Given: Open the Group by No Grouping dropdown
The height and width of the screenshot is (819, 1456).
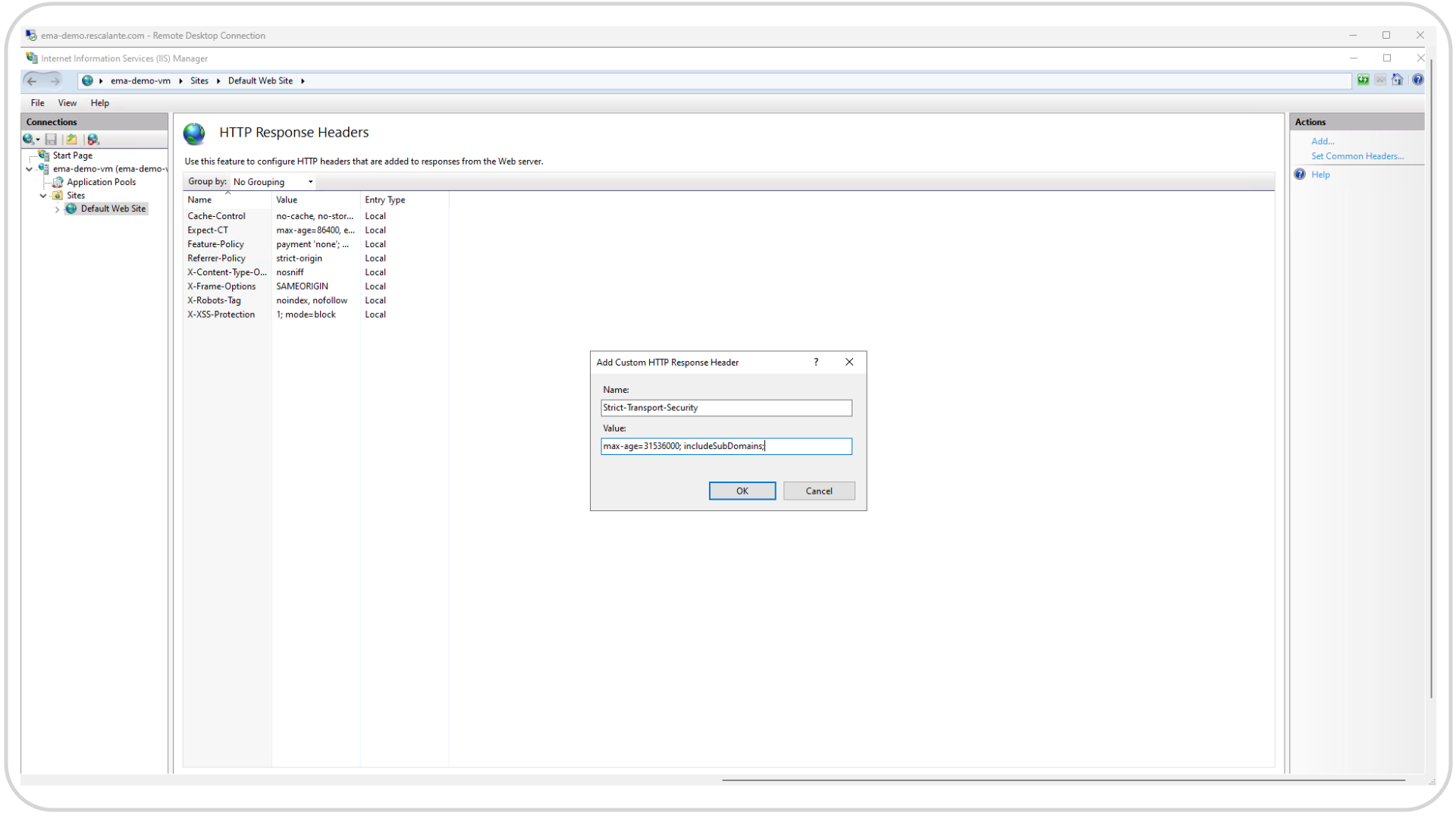Looking at the screenshot, I should (x=272, y=182).
